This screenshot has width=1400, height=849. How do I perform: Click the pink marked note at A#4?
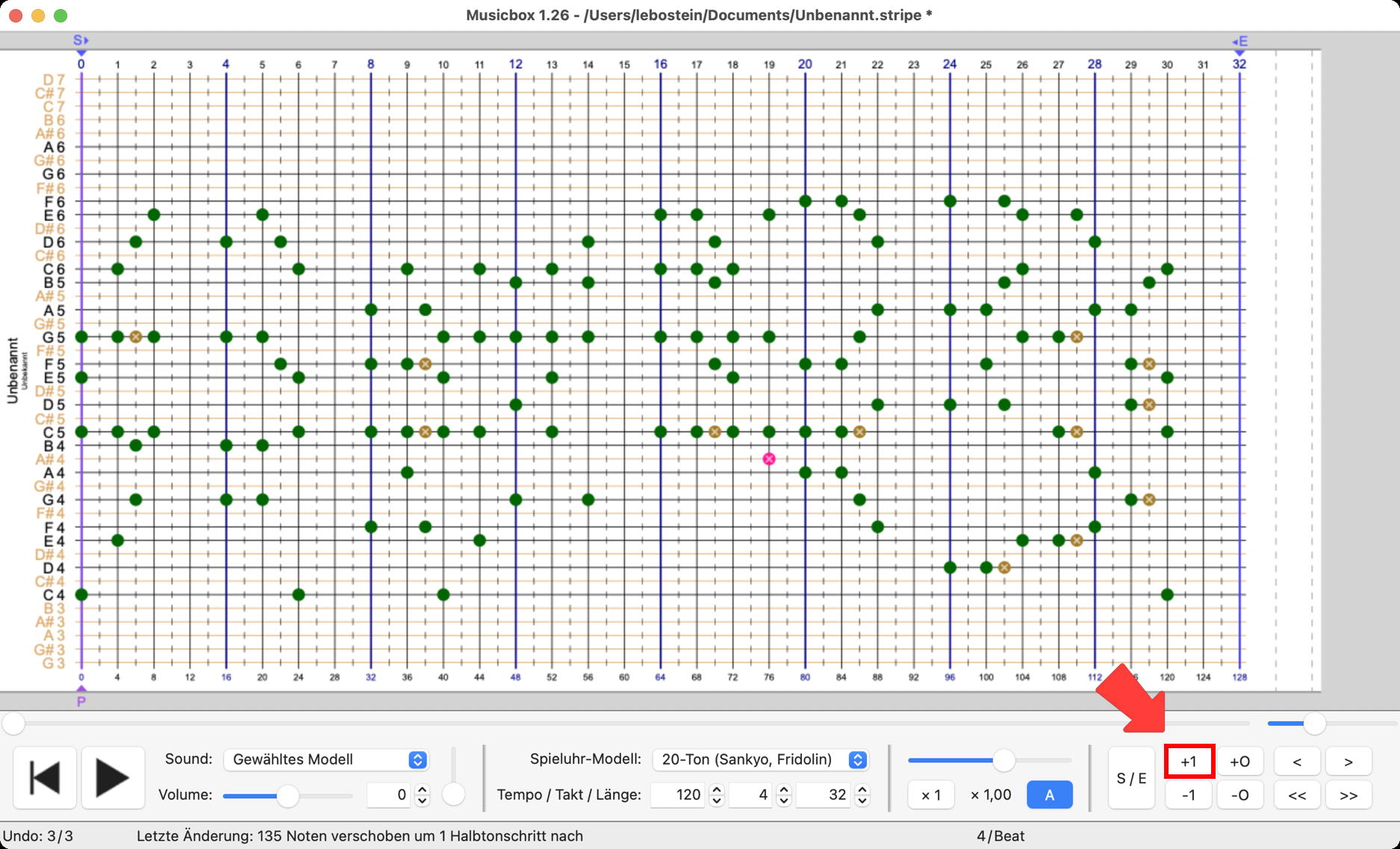coord(769,459)
